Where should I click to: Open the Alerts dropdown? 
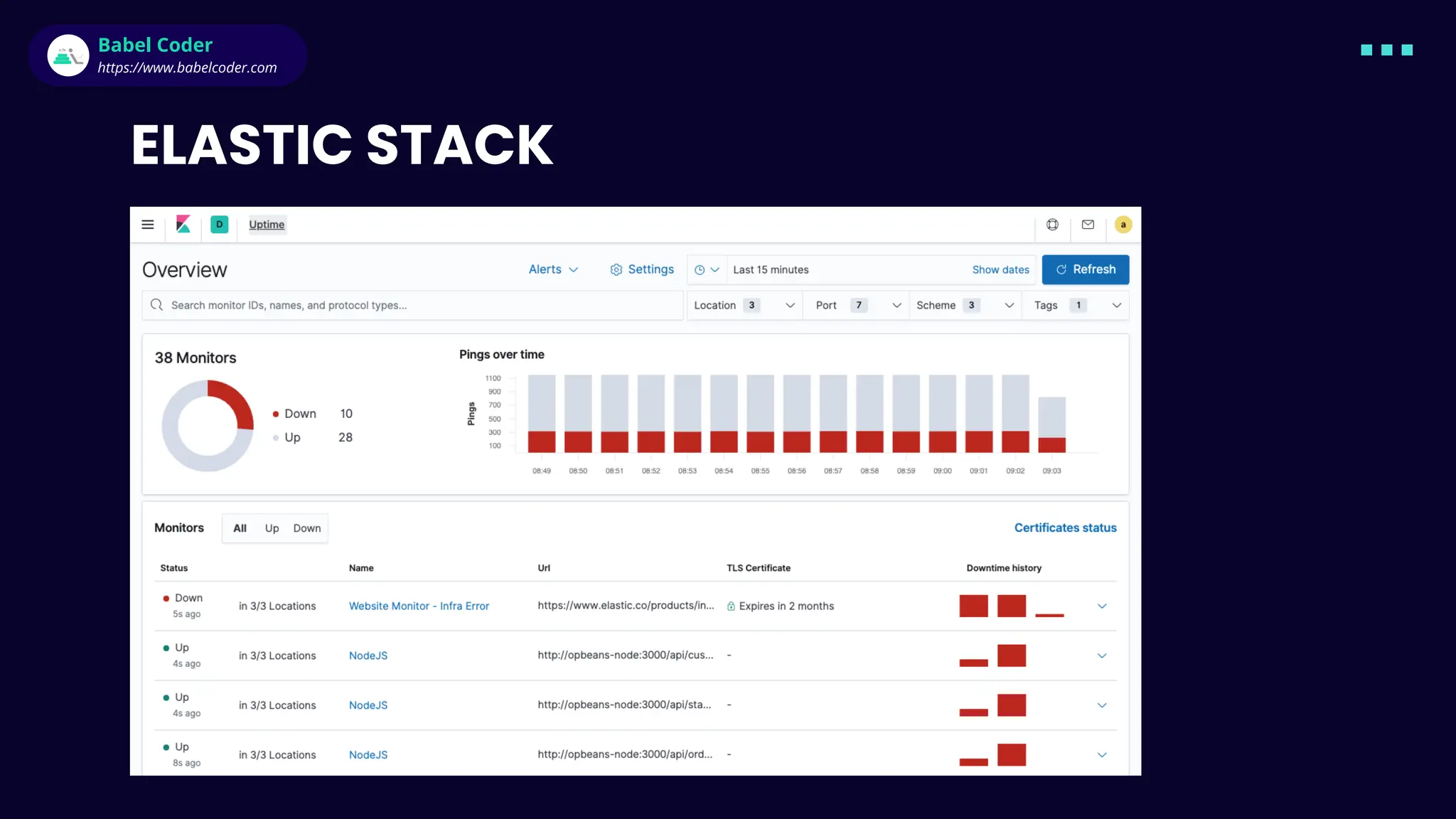tap(553, 269)
